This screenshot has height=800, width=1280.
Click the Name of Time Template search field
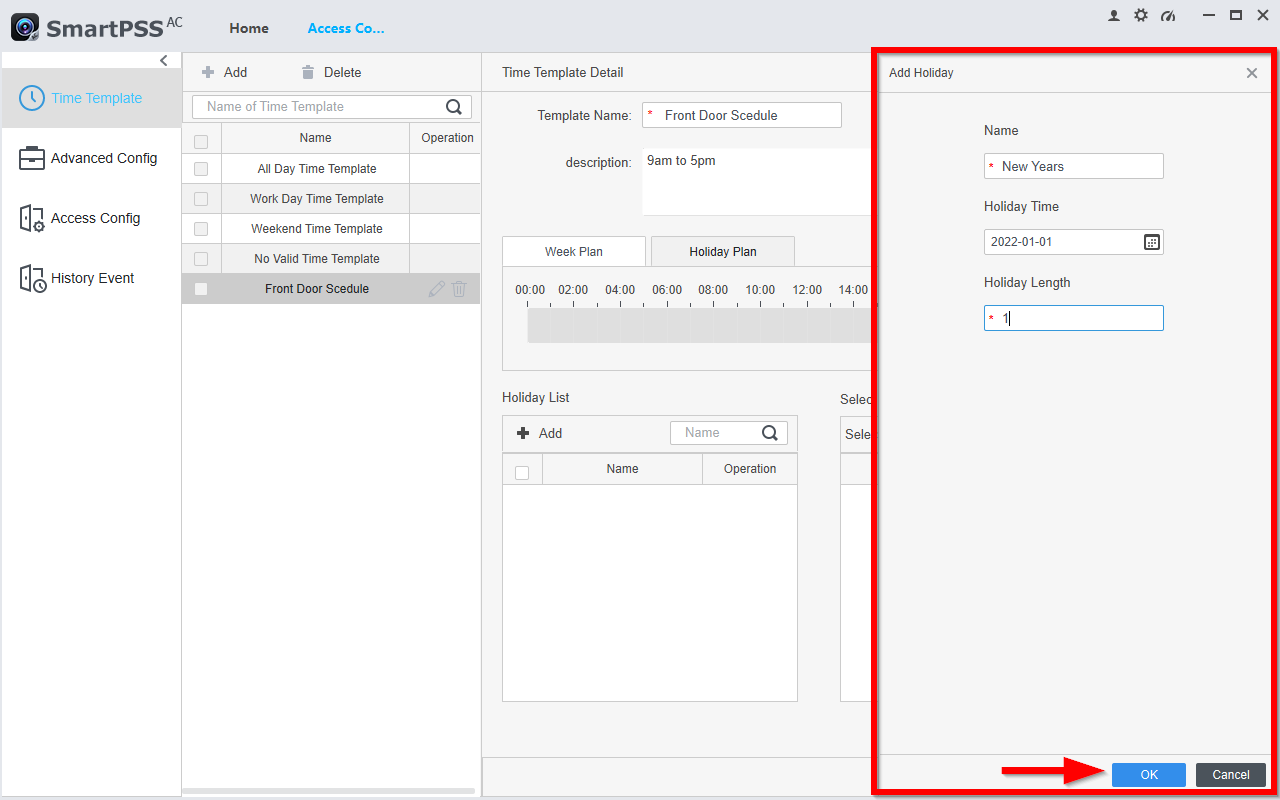[318, 107]
